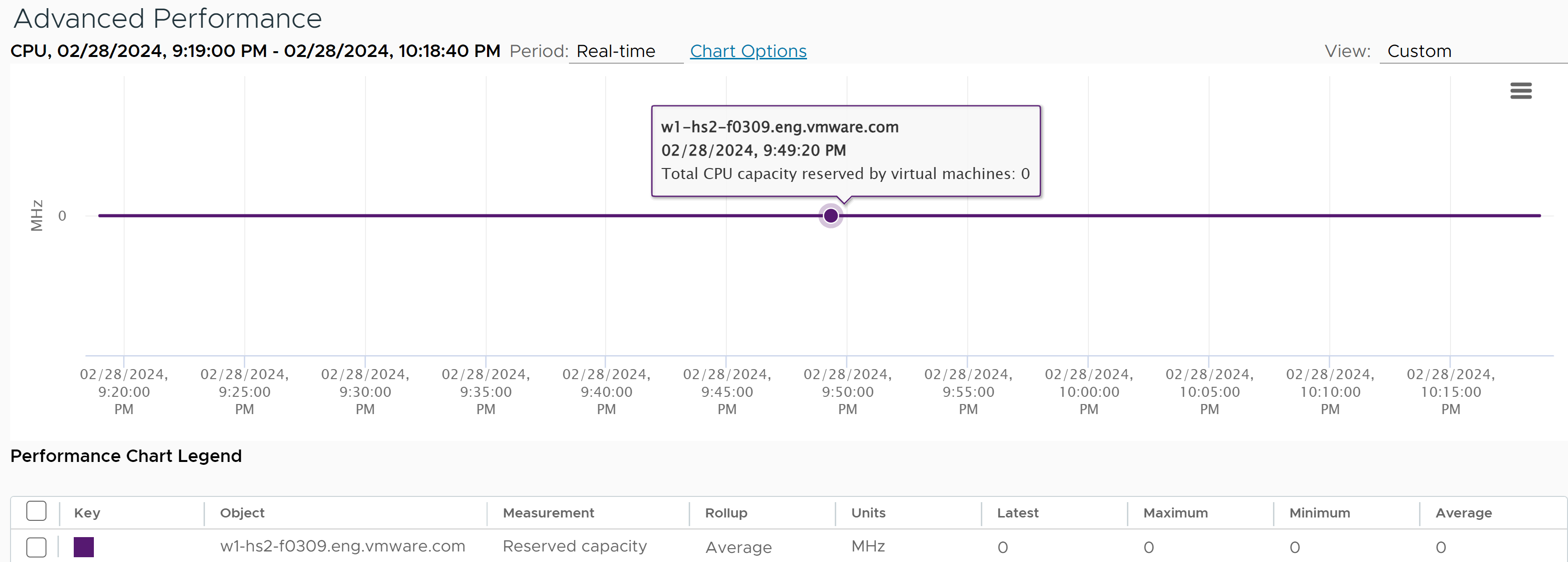1568x562 pixels.
Task: Open the View Custom dropdown
Action: 1473,51
